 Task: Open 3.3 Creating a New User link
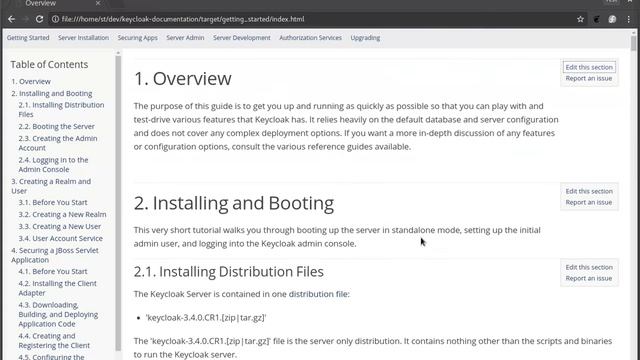pyautogui.click(x=60, y=227)
